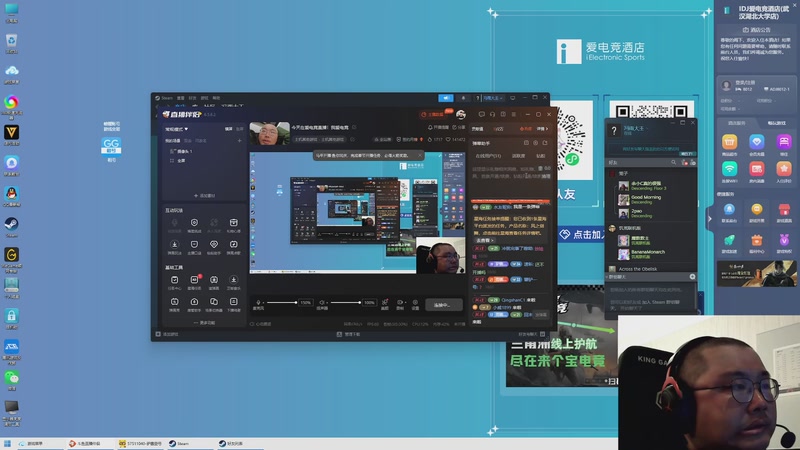Click the plus button beside 群组聊天
Viewport: 800px width, 450px height.
[x=692, y=277]
